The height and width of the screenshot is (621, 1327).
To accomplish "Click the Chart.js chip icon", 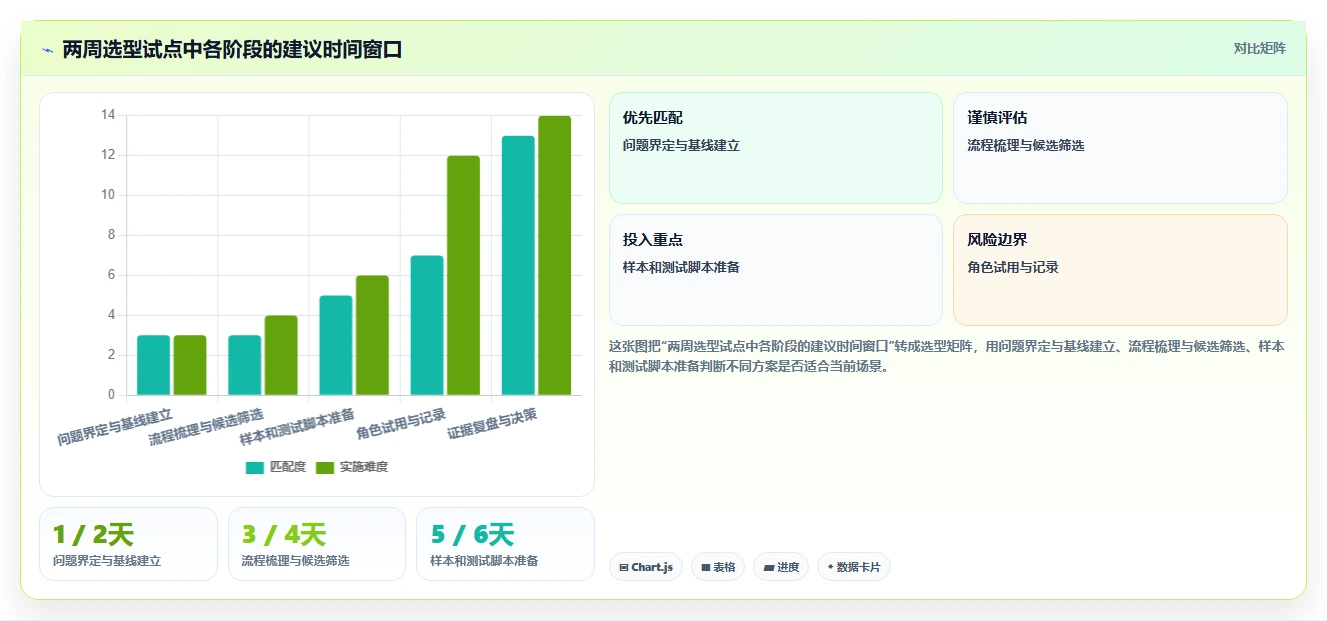I will pyautogui.click(x=624, y=567).
